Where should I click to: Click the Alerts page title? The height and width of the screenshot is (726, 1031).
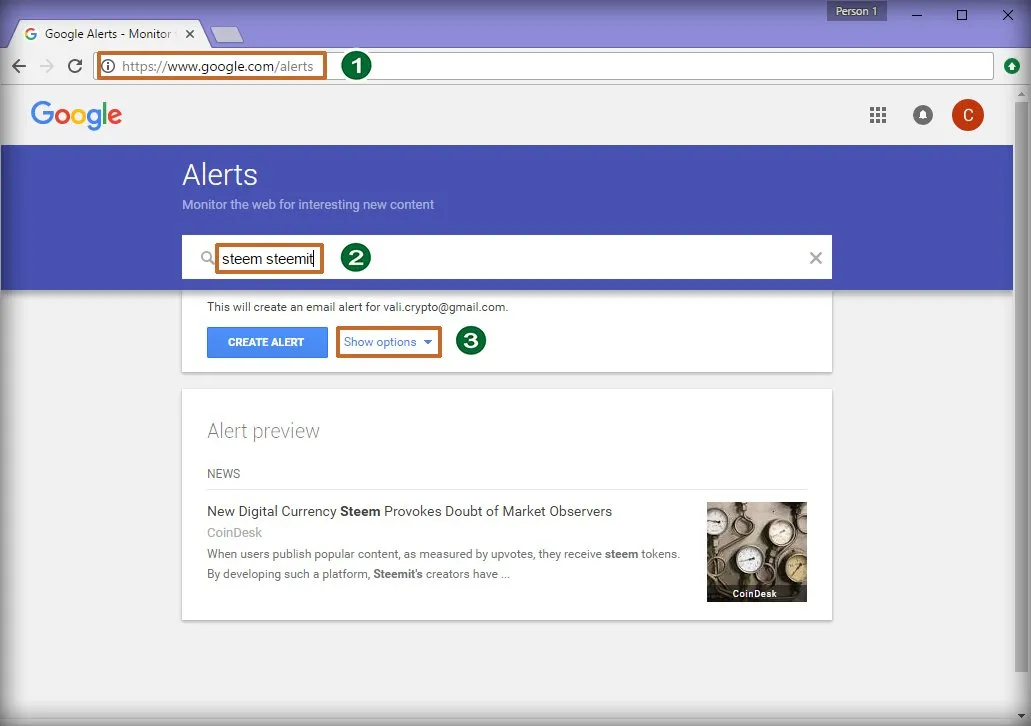(x=220, y=175)
